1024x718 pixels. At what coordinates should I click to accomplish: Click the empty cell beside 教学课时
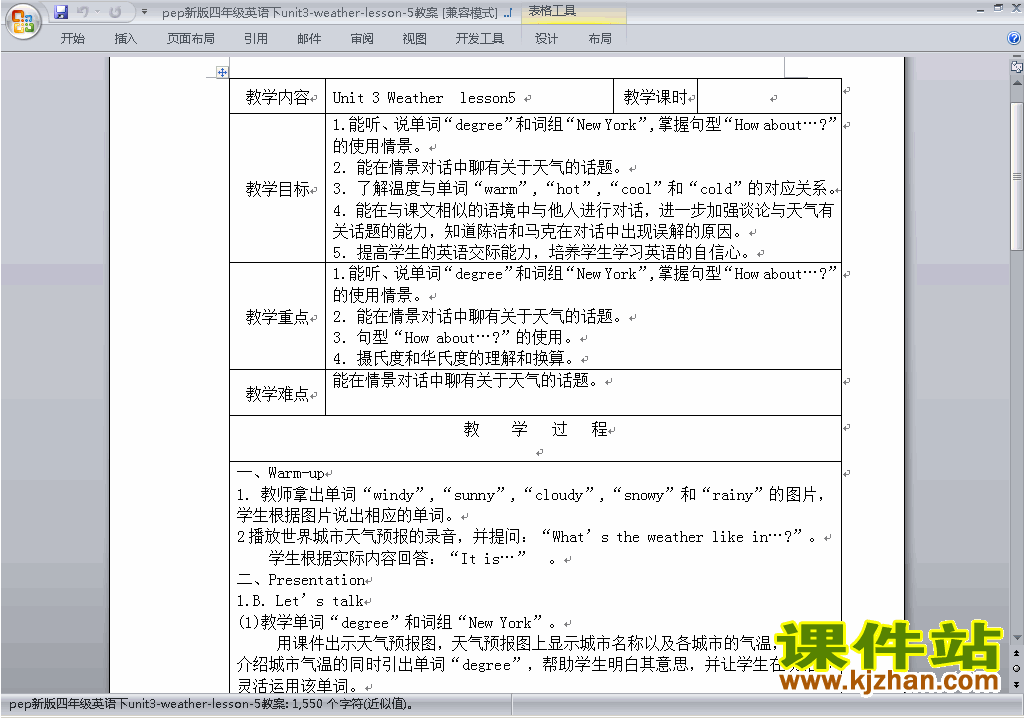769,97
